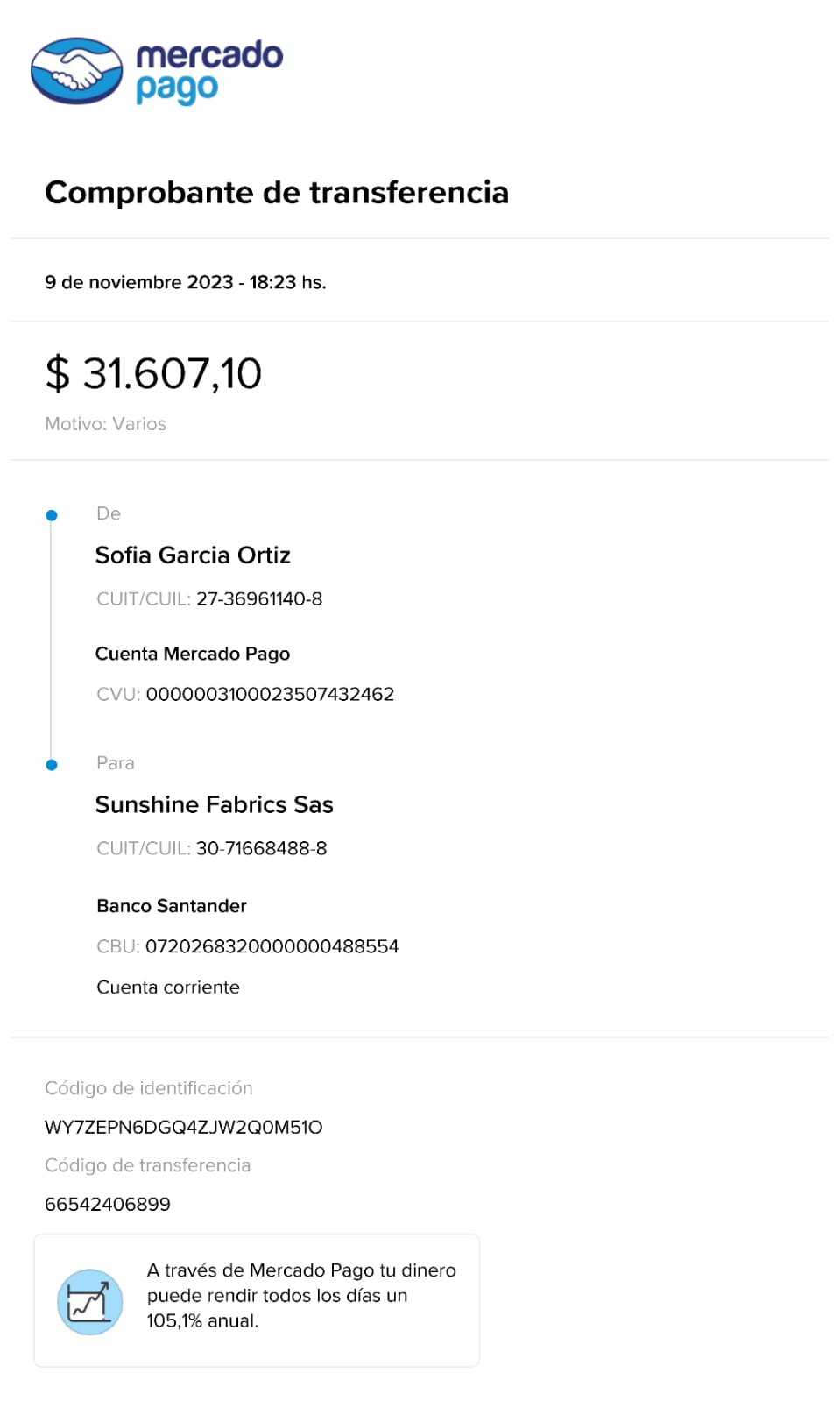This screenshot has width=840, height=1401.
Task: Click the Mercado Pago handshake logo
Action: 76,71
